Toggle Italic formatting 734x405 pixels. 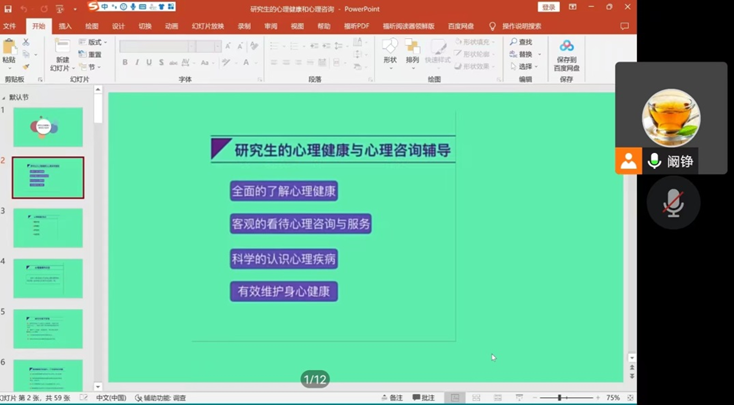click(x=137, y=63)
